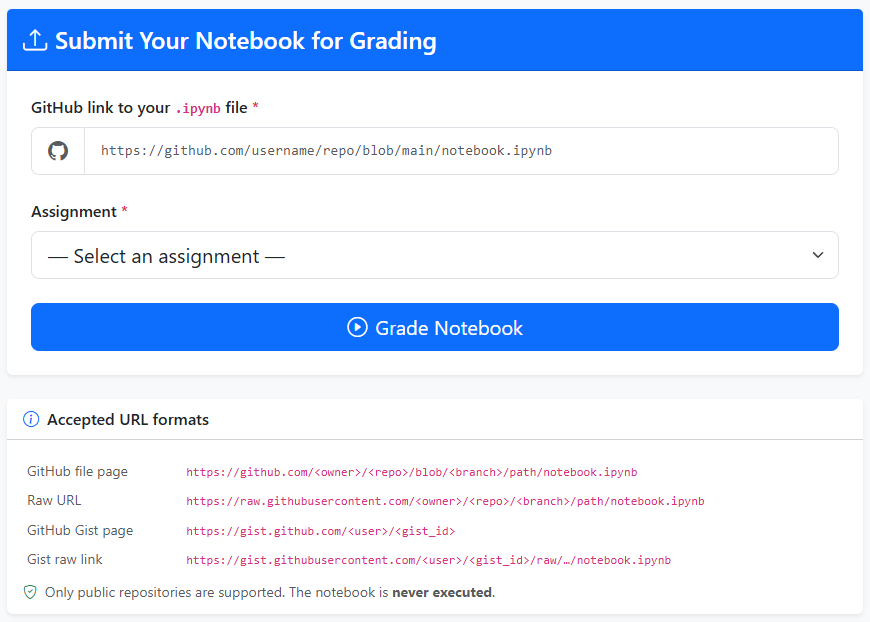Click the upload icon in the page header
870x622 pixels.
35,41
